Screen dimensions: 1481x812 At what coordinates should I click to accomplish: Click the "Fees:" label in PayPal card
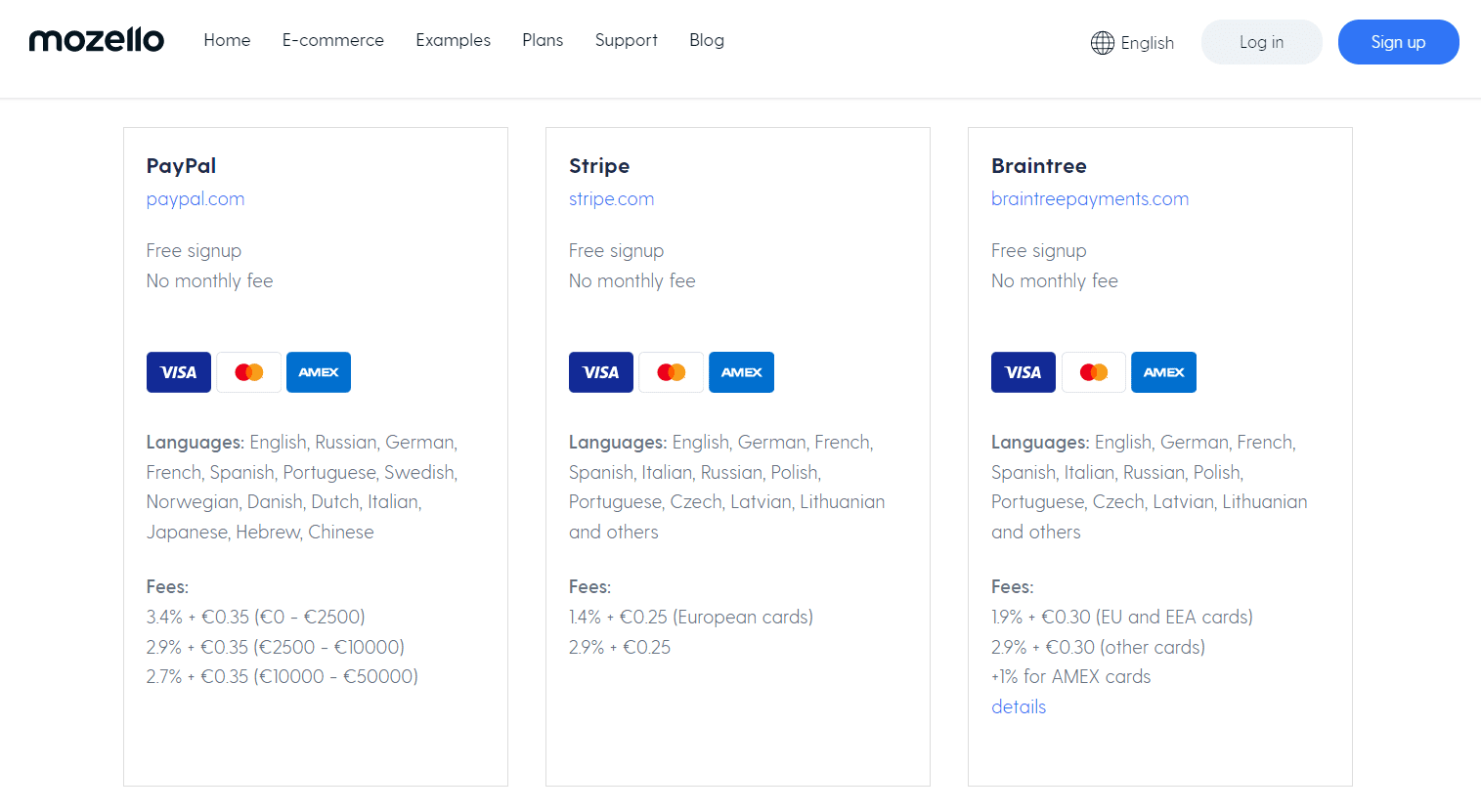click(168, 586)
